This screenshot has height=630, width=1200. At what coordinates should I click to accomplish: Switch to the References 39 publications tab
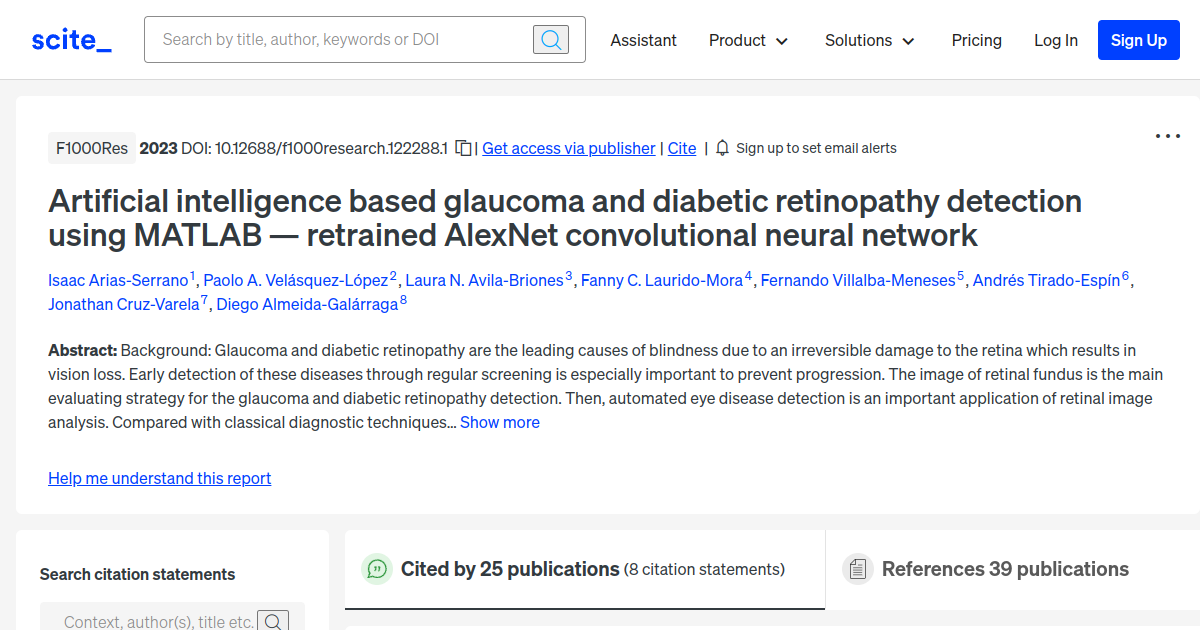1004,569
